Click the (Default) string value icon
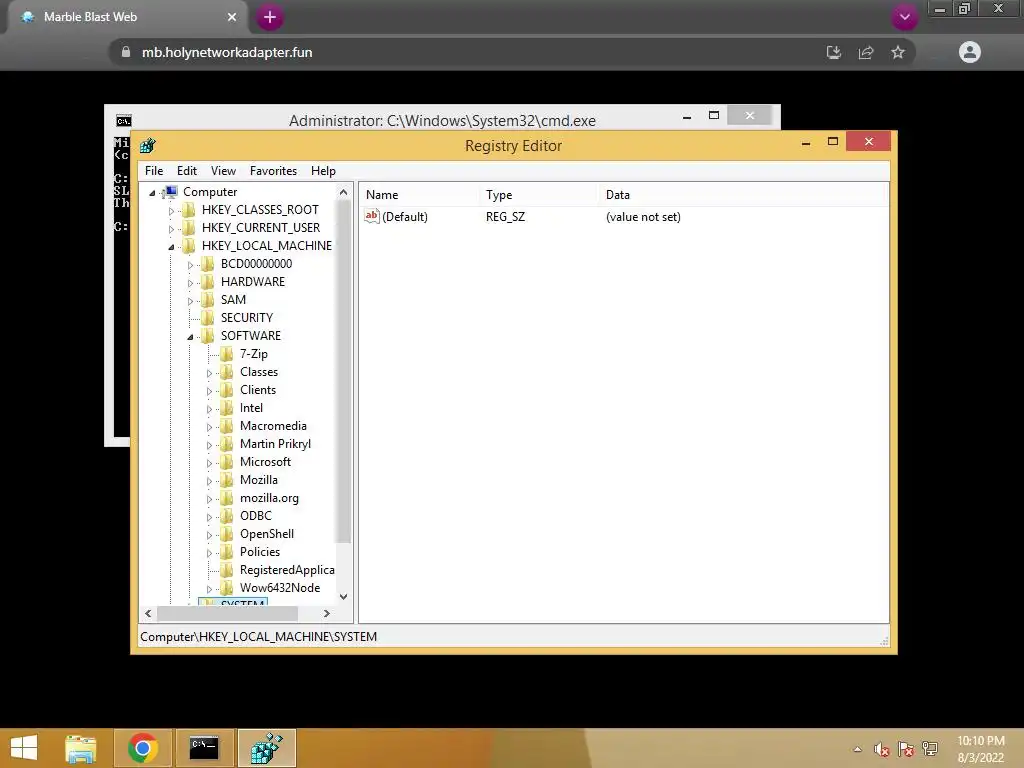 372,216
